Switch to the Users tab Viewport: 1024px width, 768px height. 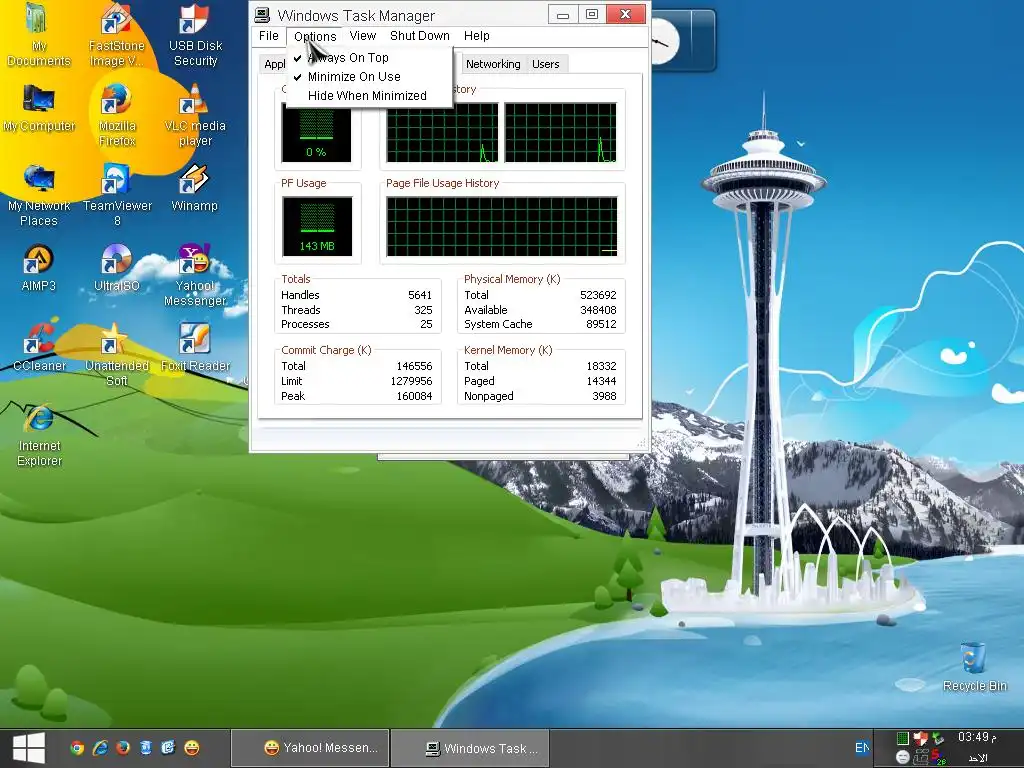[x=545, y=64]
